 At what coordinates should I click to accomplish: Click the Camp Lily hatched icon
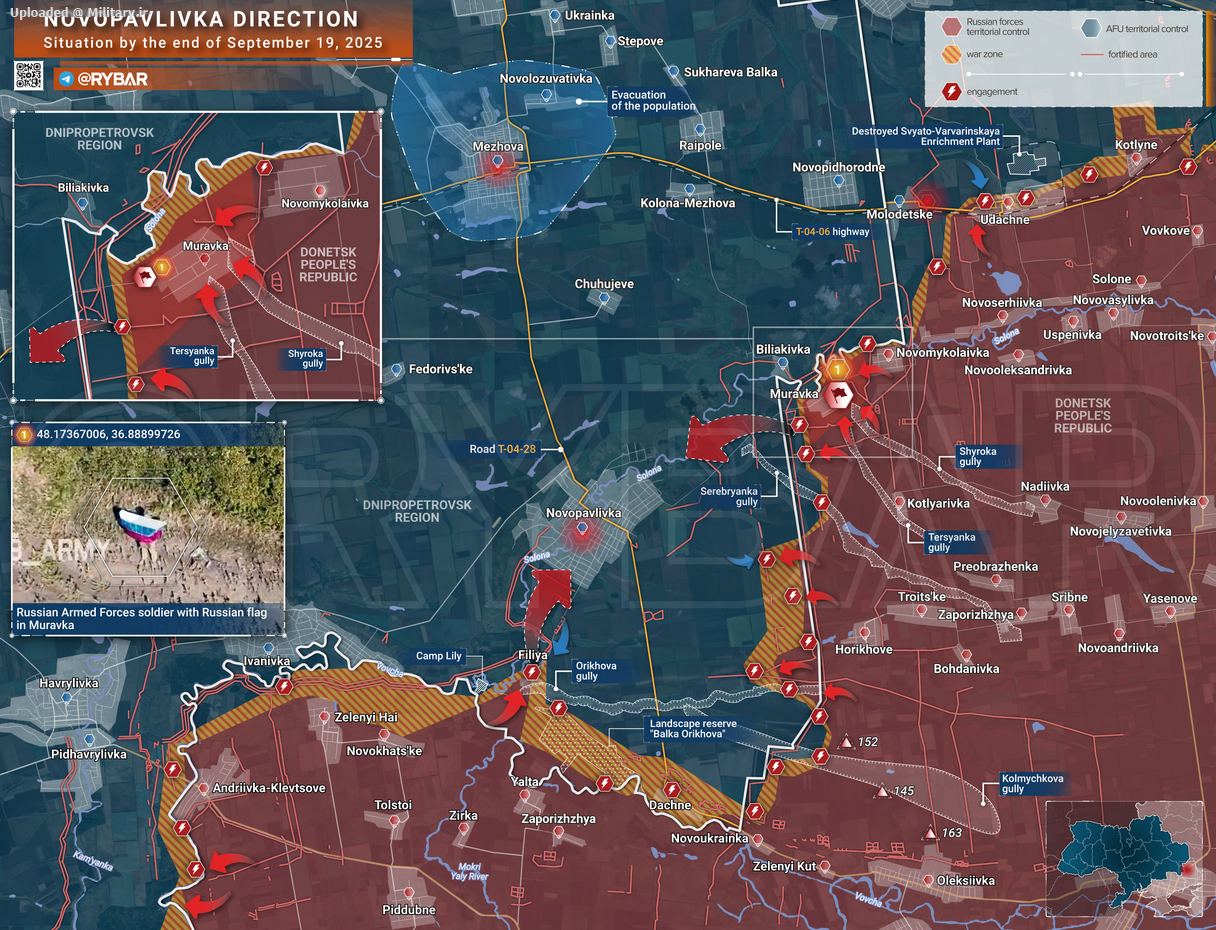481,685
